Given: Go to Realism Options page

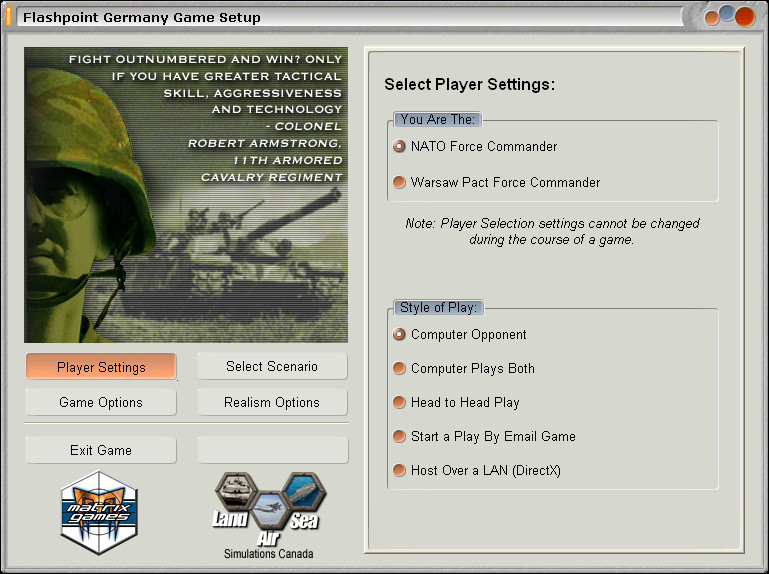Looking at the screenshot, I should (x=272, y=402).
